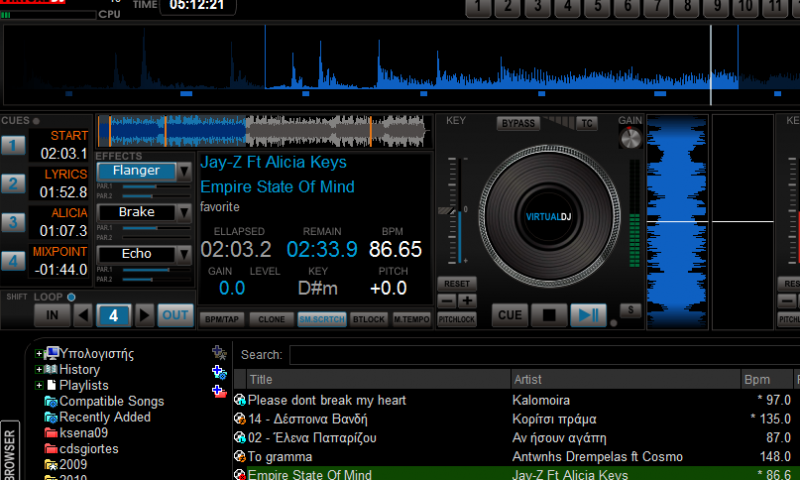Set loop IN point
The height and width of the screenshot is (480, 800).
click(52, 315)
